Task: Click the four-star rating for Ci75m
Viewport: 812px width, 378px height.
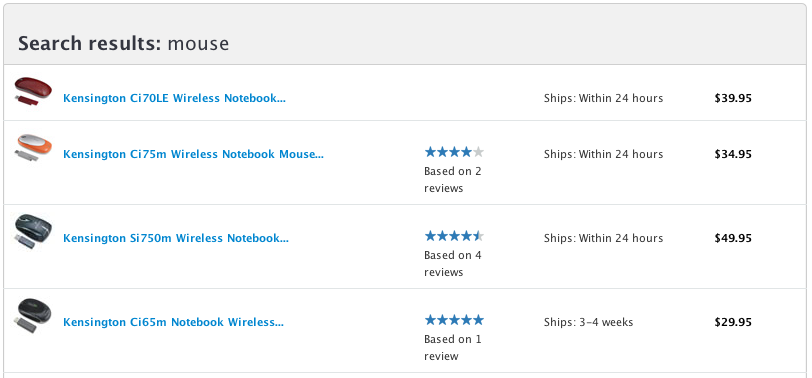Action: 454,152
